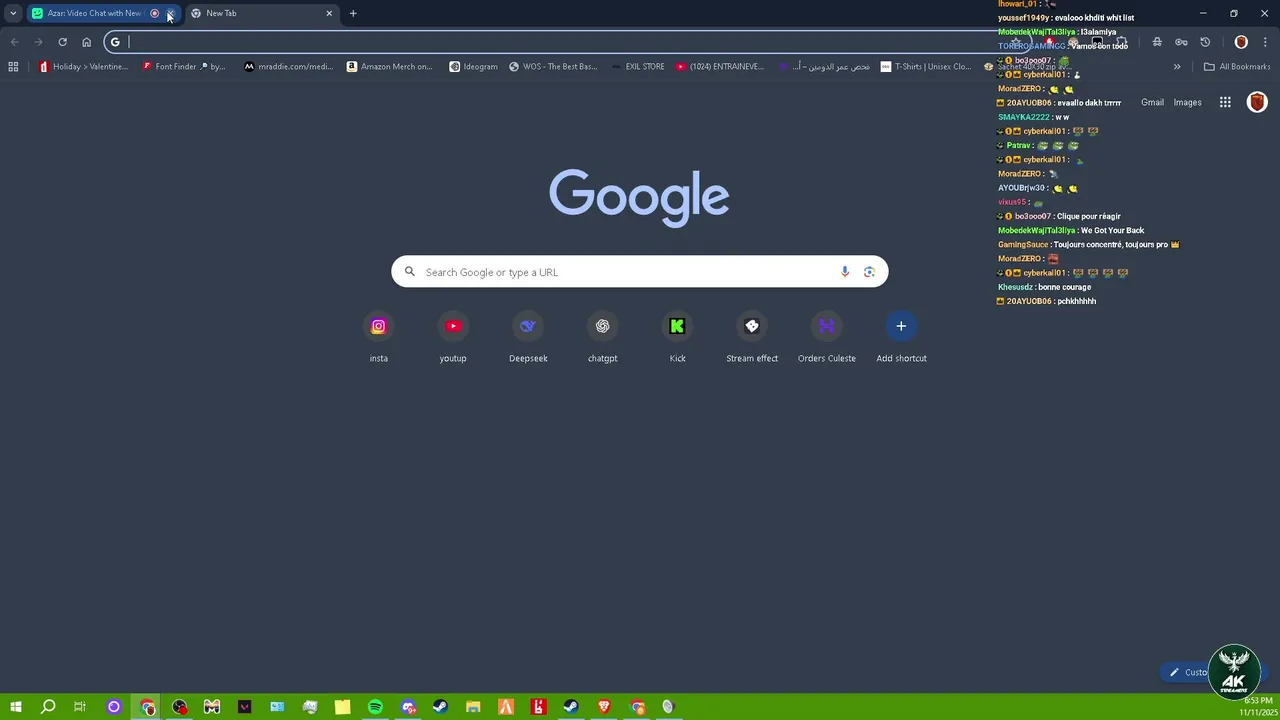Go to the Chrome home page
Screen dimensions: 1280x720
(x=86, y=42)
